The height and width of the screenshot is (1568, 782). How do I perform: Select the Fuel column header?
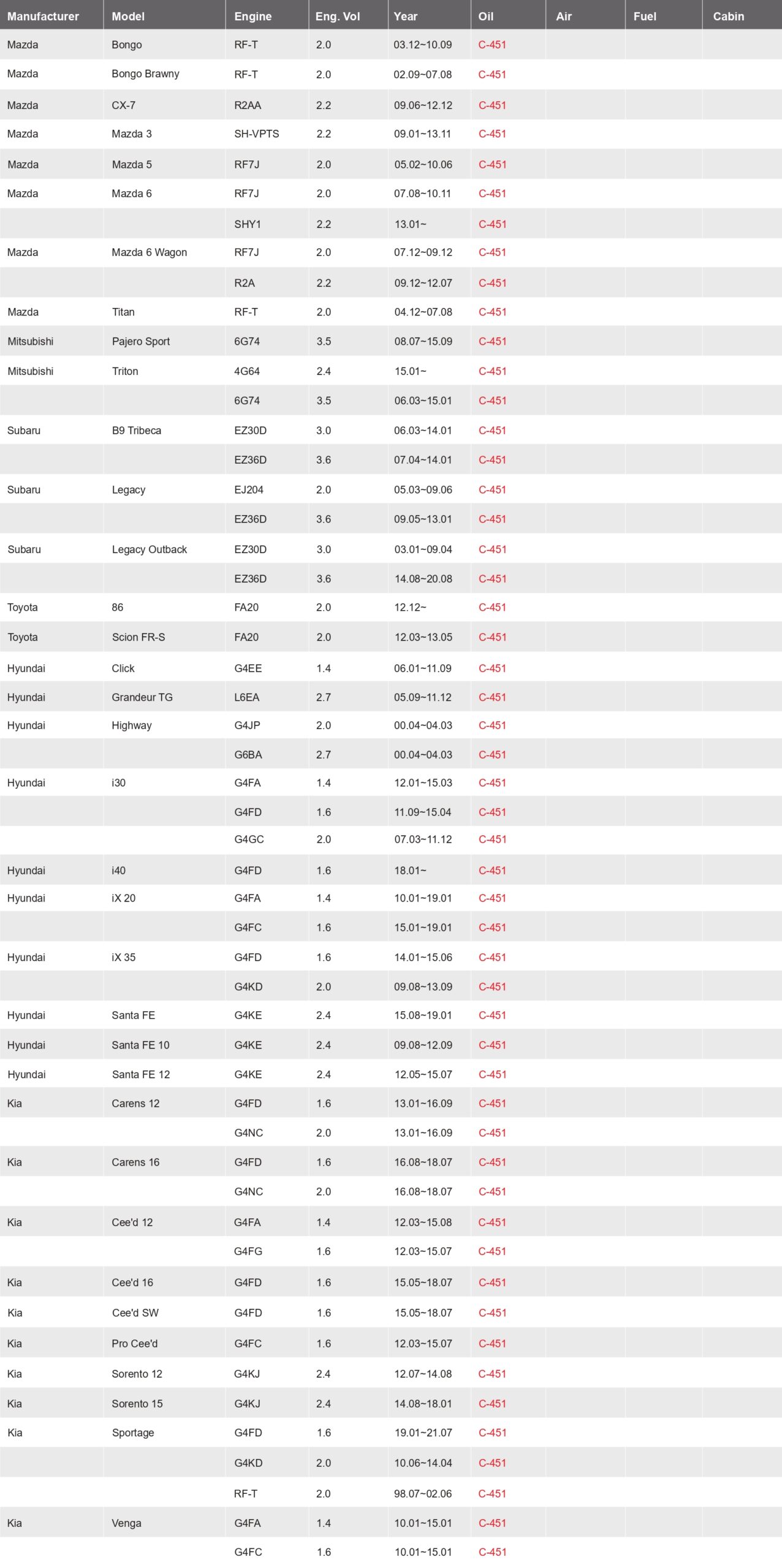[644, 17]
